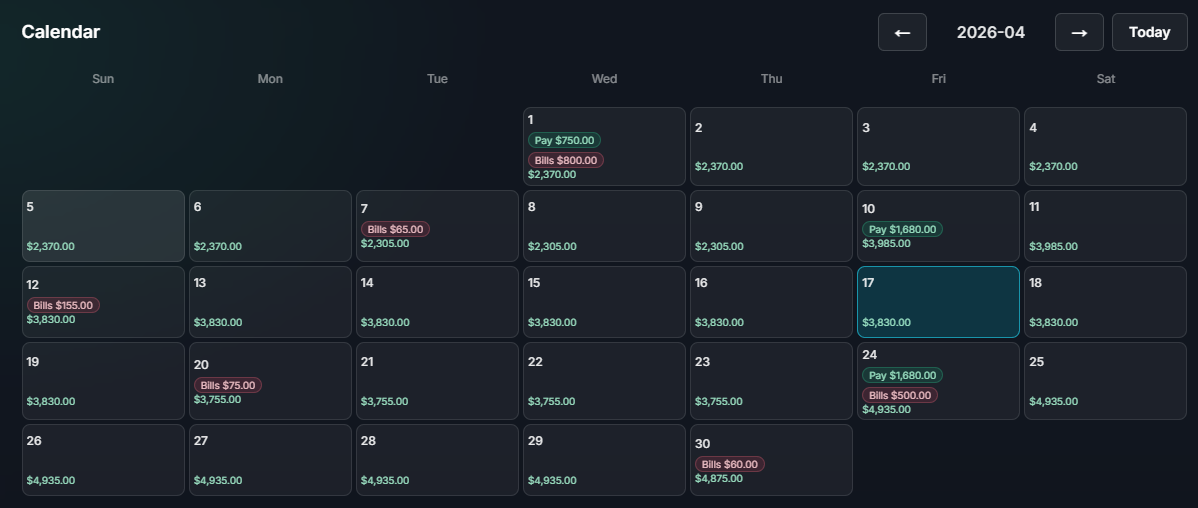The height and width of the screenshot is (508, 1198).
Task: Click the April 26 day cell
Action: 103,460
